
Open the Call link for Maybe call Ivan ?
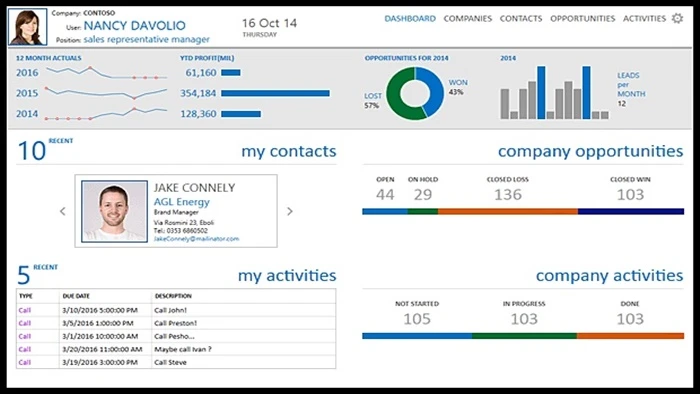pos(25,349)
